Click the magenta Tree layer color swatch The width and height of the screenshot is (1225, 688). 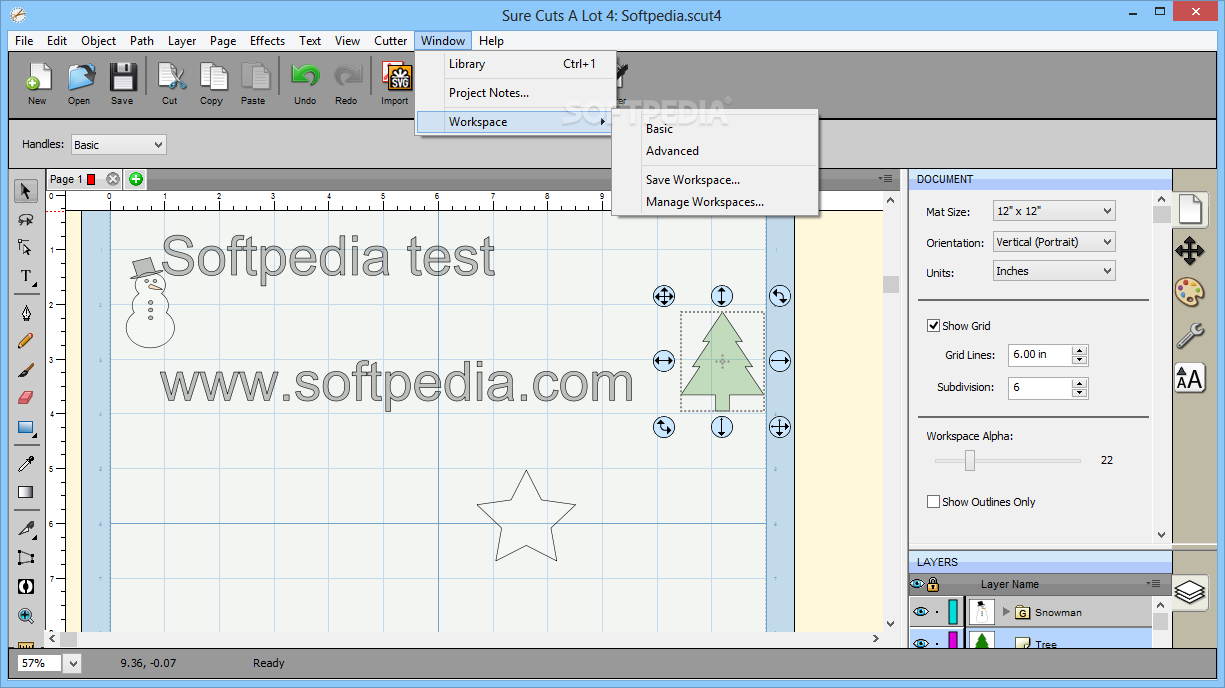click(x=952, y=640)
